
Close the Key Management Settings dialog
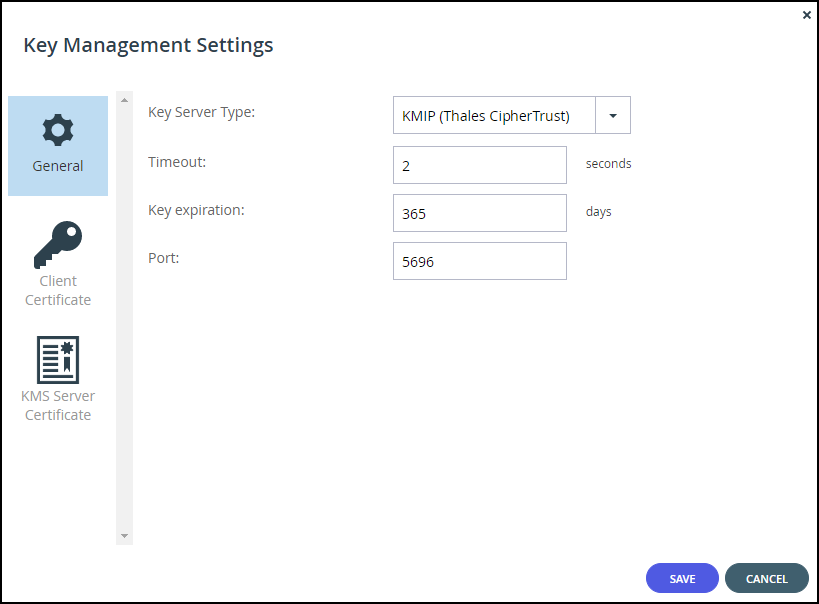(806, 15)
